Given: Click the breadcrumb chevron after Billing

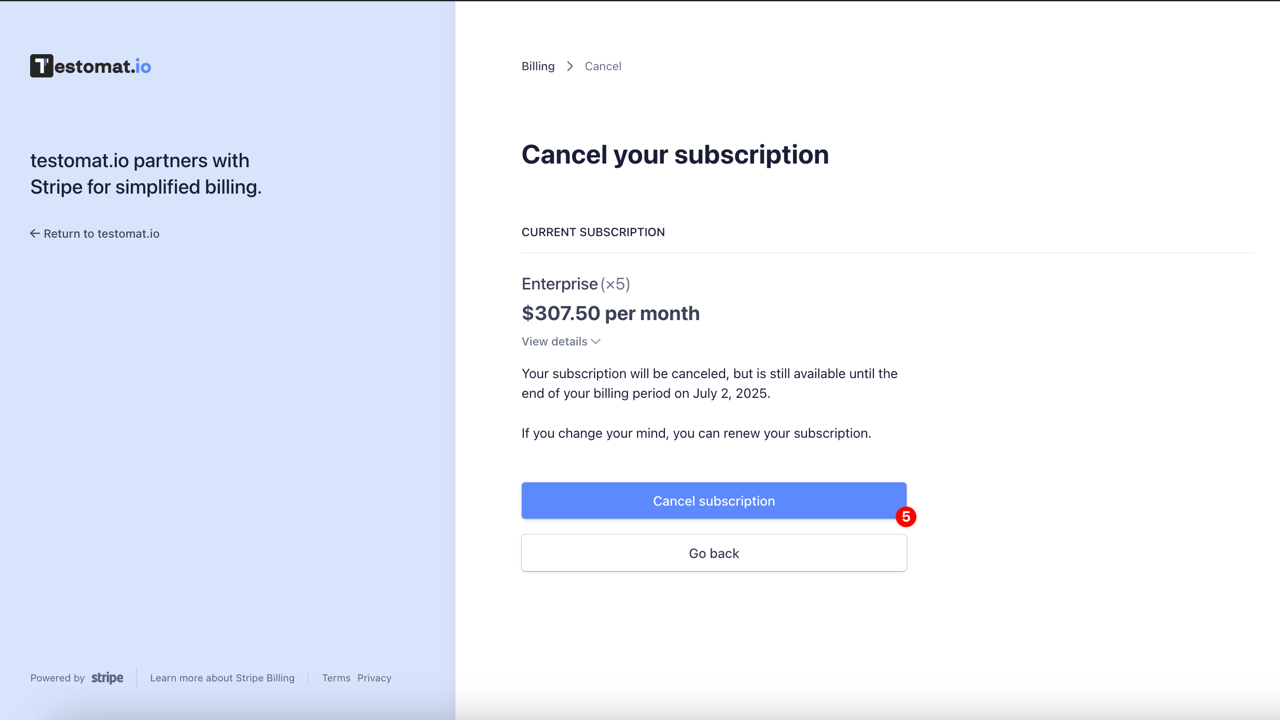Looking at the screenshot, I should [569, 66].
